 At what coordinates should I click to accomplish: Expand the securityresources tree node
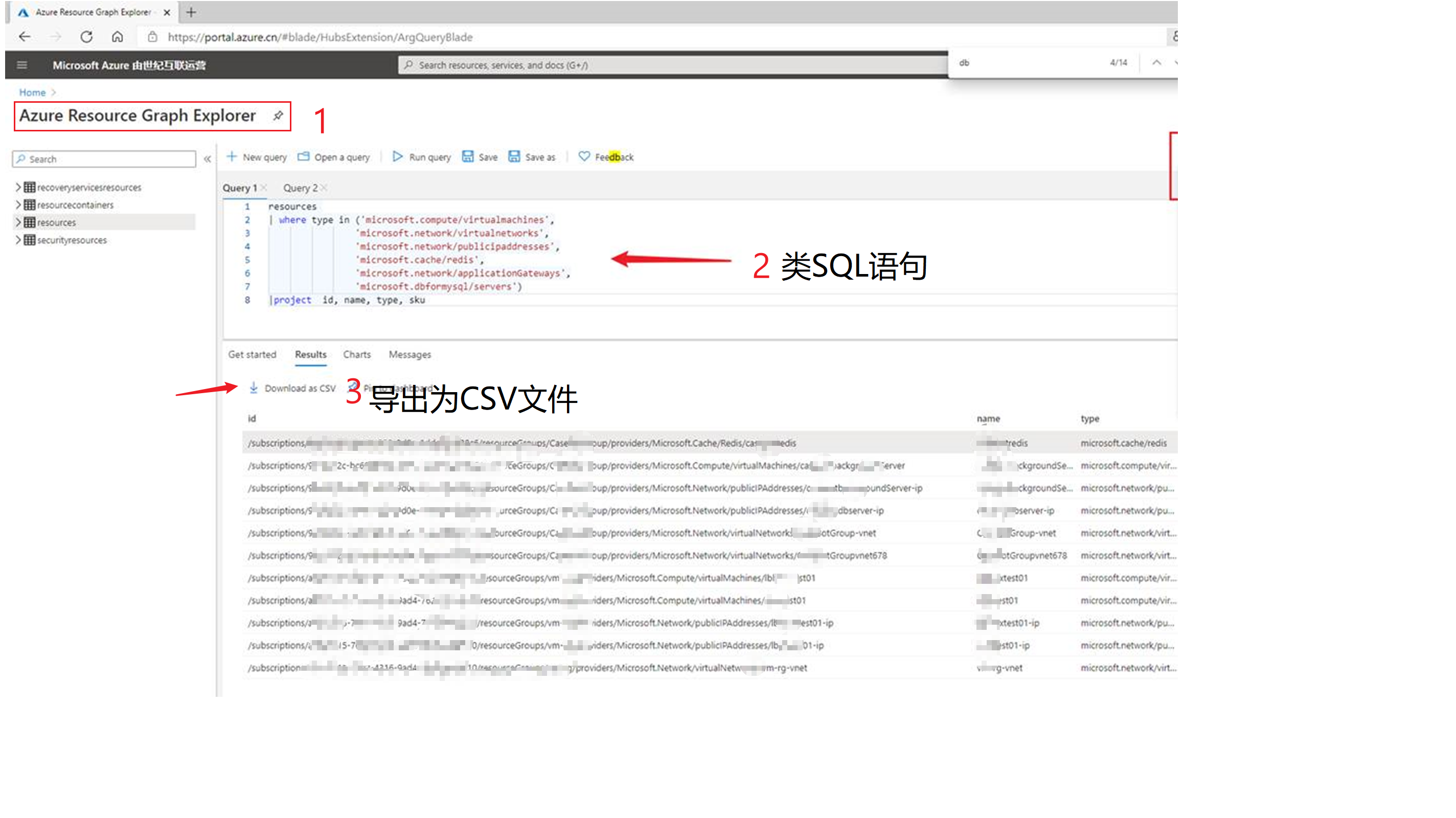pyautogui.click(x=18, y=240)
